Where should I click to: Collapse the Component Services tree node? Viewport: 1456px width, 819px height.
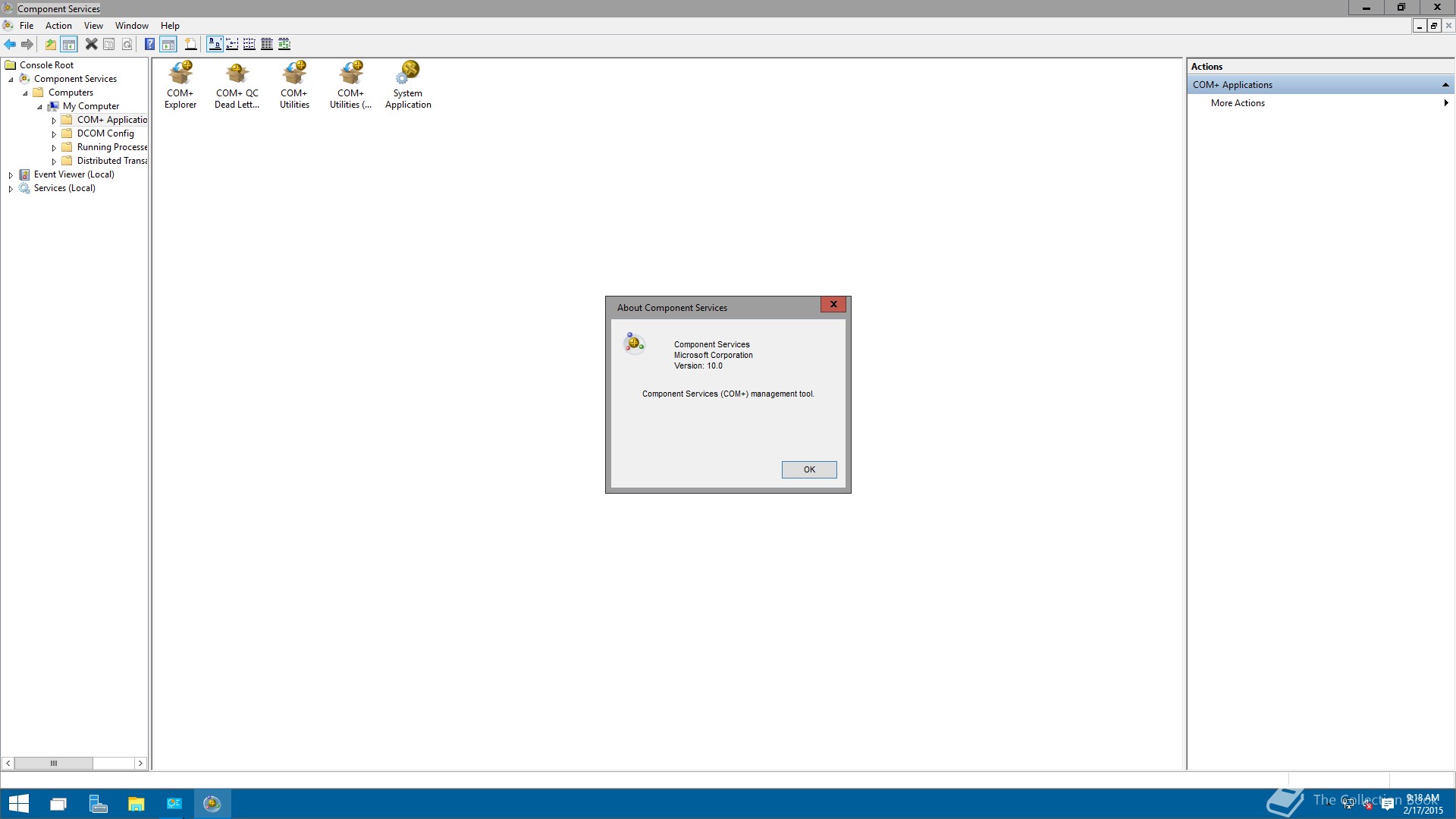pos(11,80)
